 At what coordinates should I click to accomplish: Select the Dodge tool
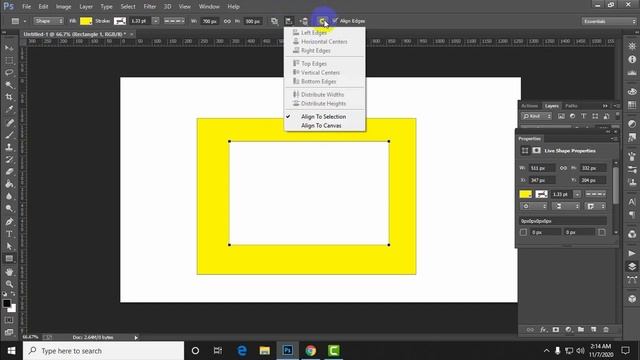(9, 209)
